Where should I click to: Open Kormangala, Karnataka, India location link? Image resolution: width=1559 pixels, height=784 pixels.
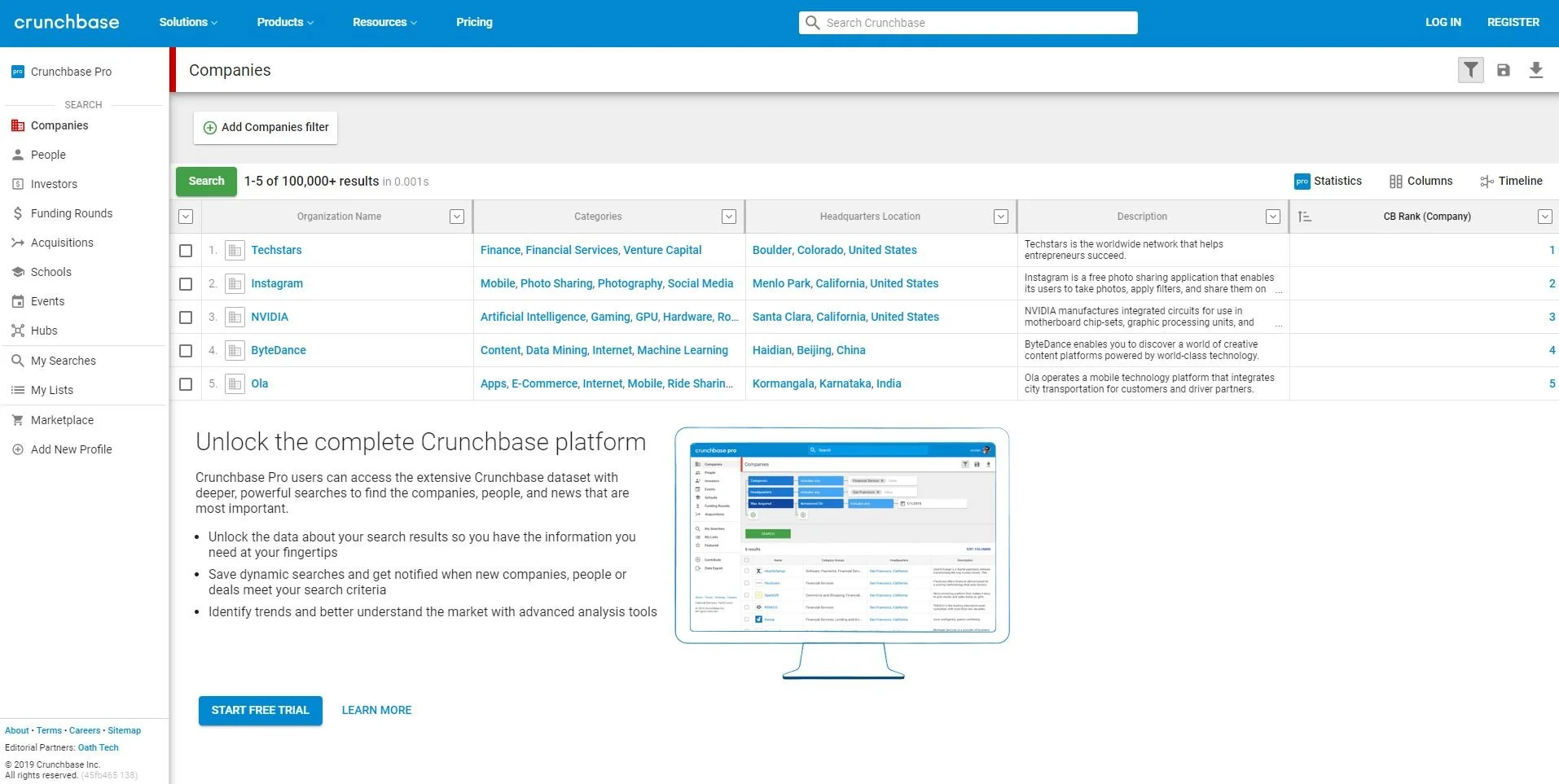click(x=827, y=383)
